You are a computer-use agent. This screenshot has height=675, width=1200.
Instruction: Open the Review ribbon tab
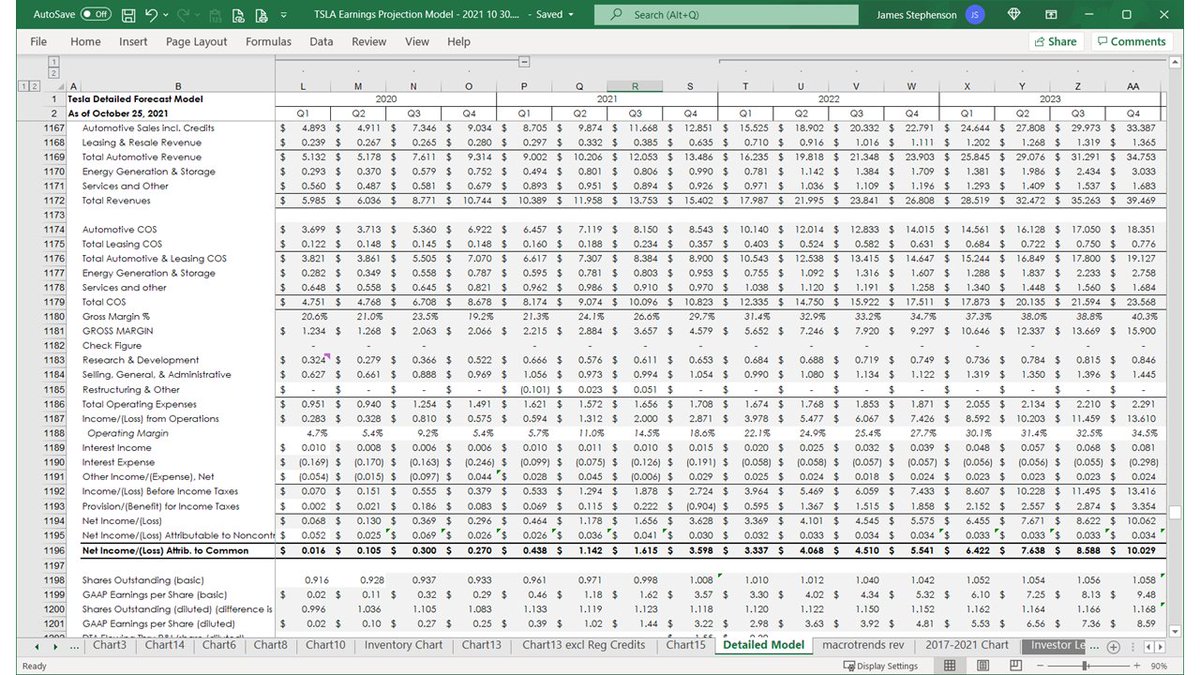(x=368, y=42)
